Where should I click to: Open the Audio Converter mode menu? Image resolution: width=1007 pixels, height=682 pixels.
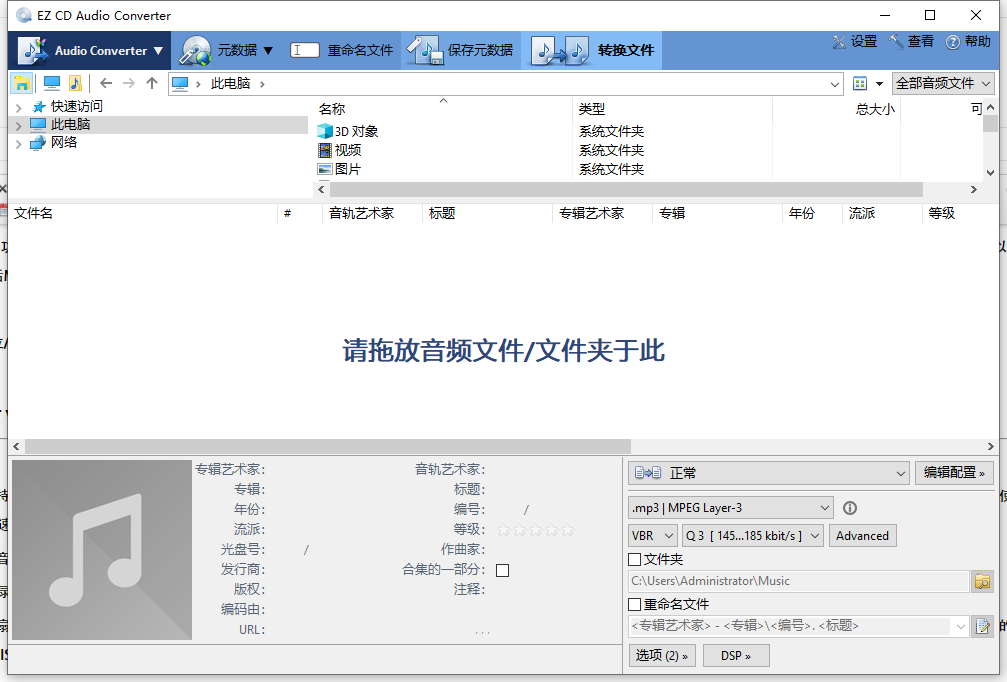coord(91,50)
